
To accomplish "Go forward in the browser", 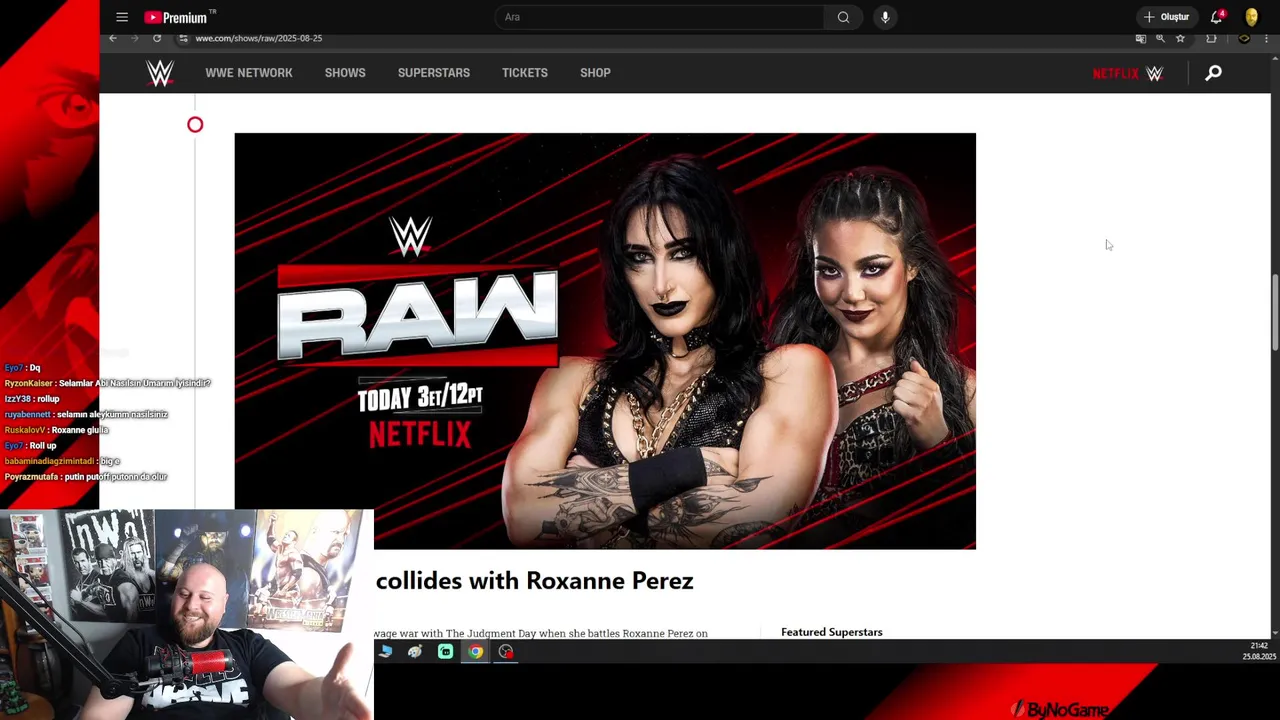I will (x=135, y=38).
